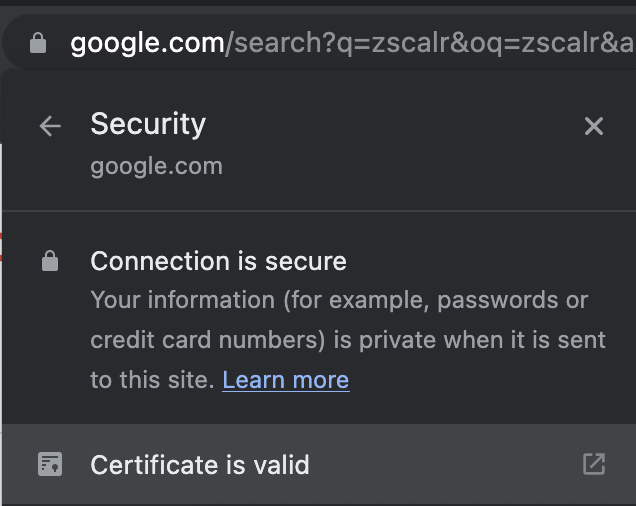Screen dimensions: 636x506
Task: Click inside the address bar URL field
Action: click(x=350, y=43)
